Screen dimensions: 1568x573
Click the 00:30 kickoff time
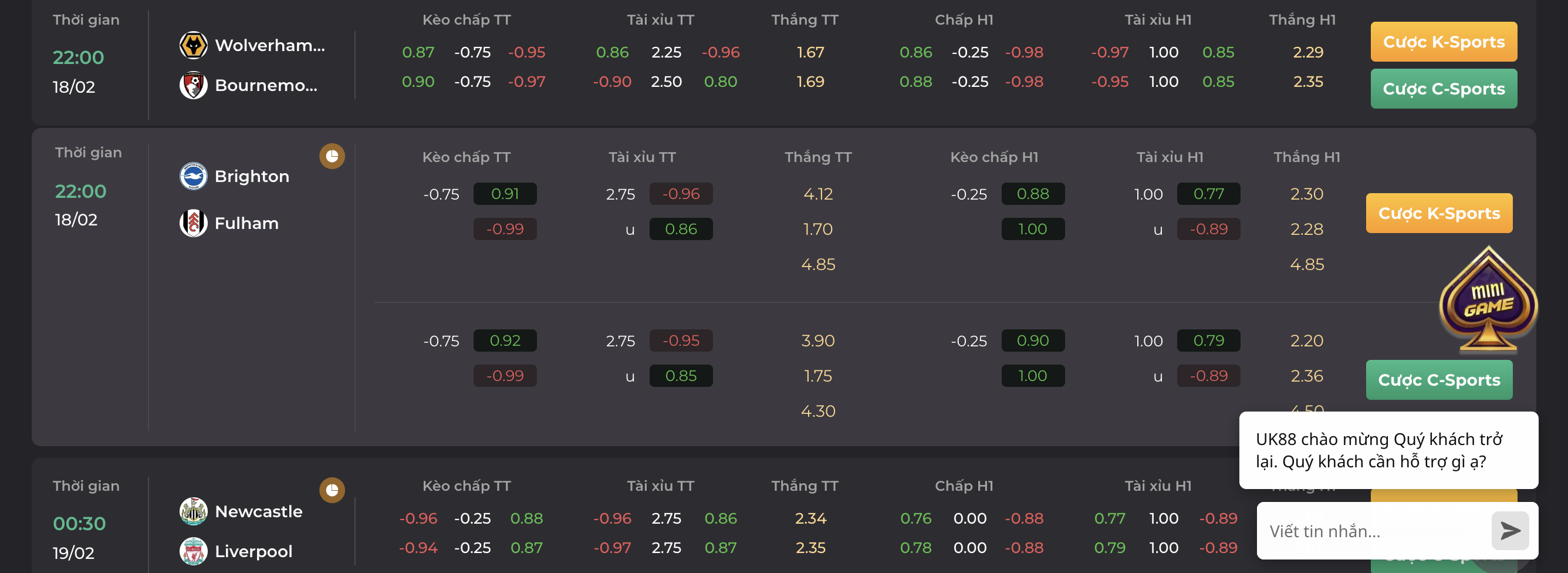[79, 523]
